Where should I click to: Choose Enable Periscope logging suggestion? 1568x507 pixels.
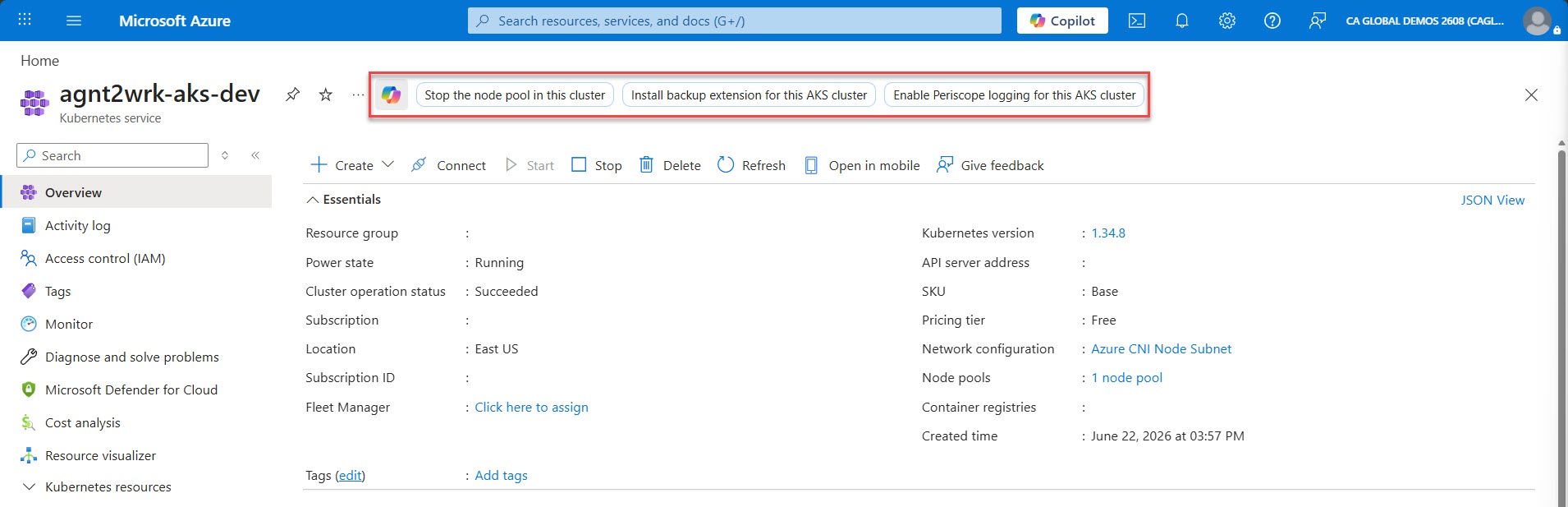[x=1015, y=95]
